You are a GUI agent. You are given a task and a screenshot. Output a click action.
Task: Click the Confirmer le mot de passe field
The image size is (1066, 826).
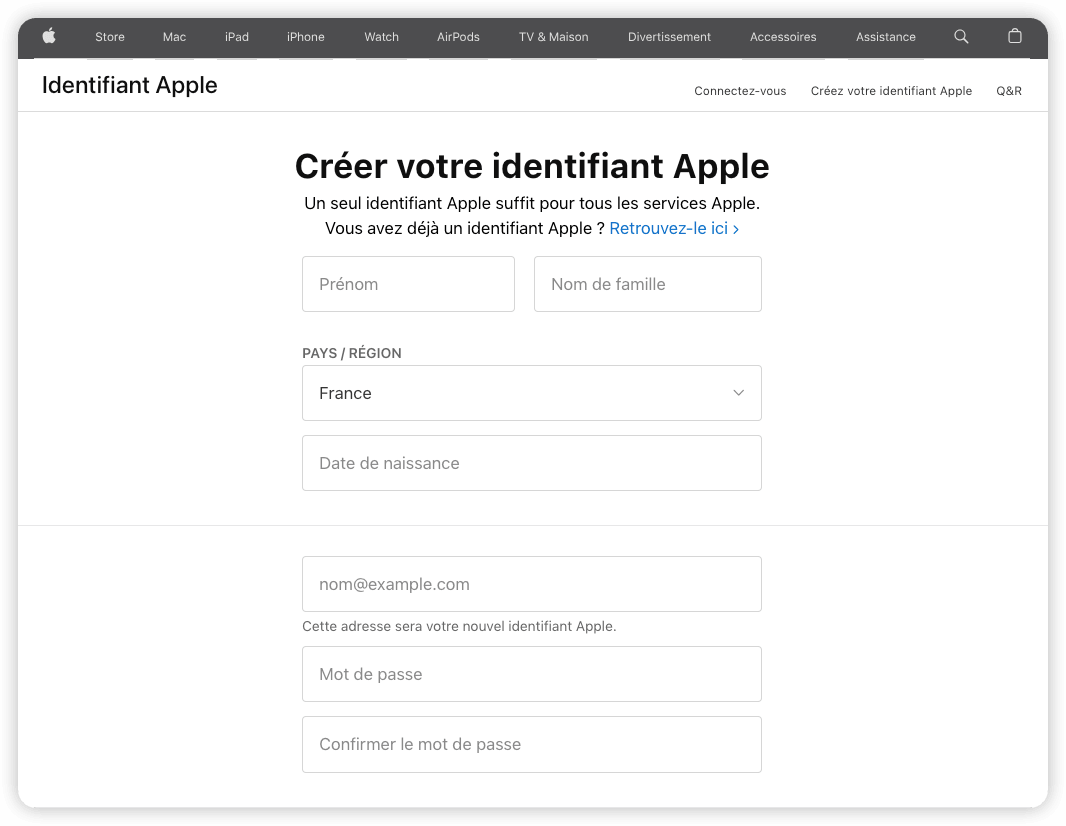click(532, 744)
